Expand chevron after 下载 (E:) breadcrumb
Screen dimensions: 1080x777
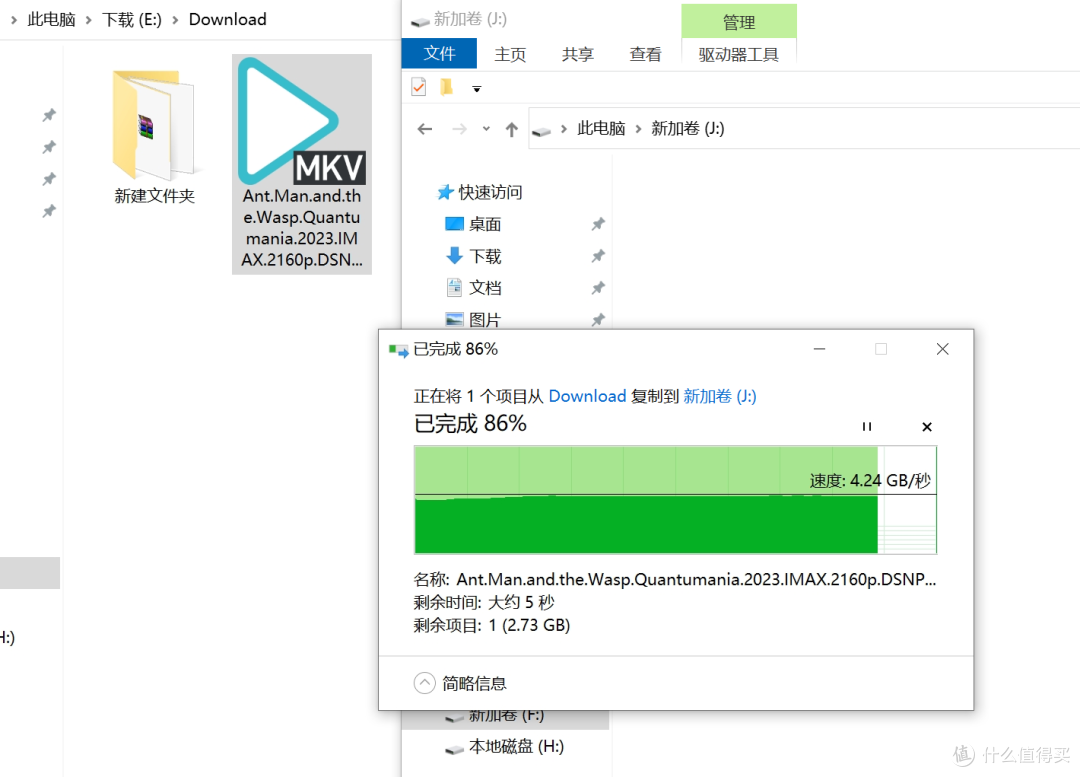pyautogui.click(x=175, y=20)
